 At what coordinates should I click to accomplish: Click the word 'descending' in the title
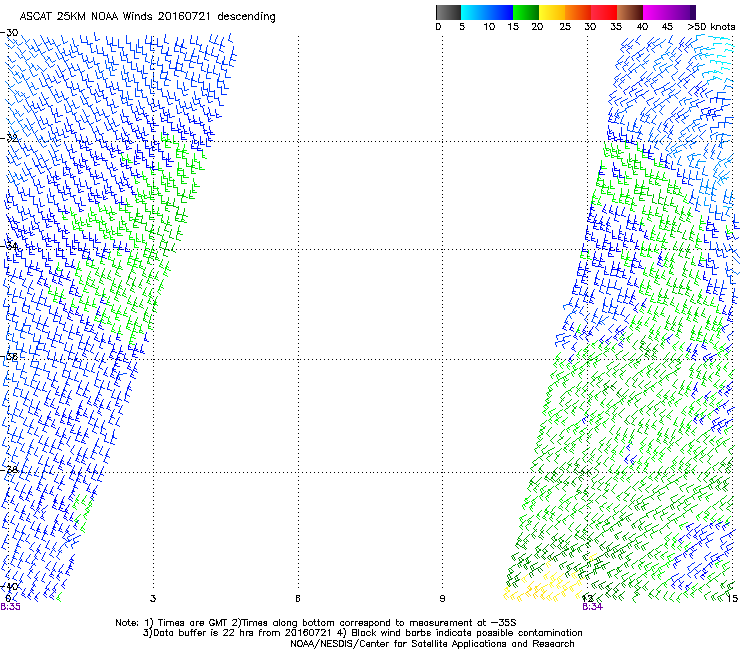point(246,17)
